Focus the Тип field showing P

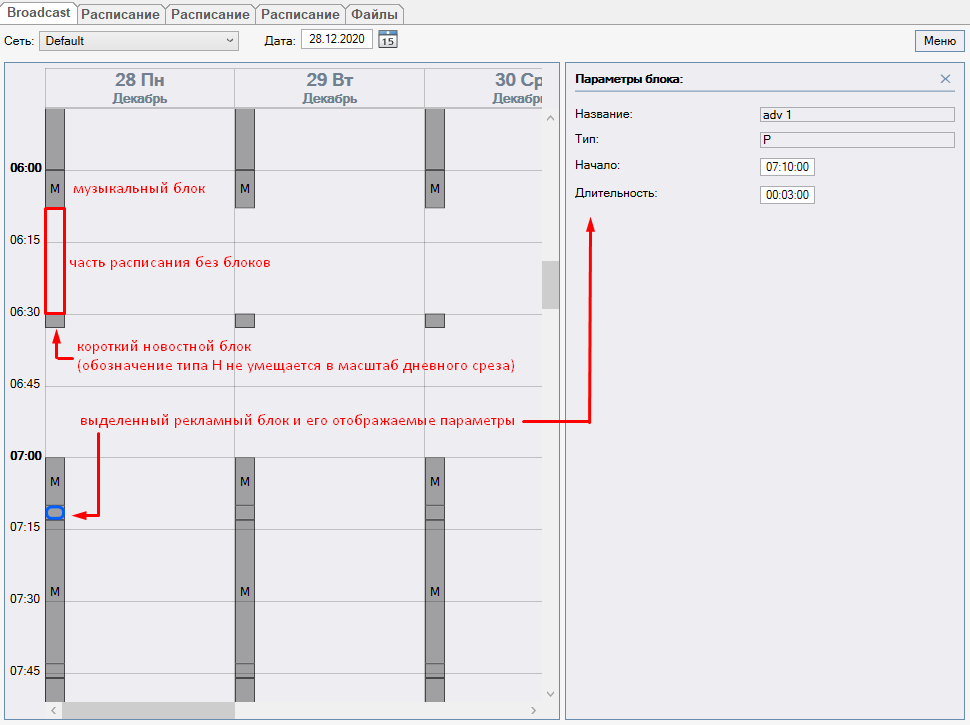pos(857,140)
